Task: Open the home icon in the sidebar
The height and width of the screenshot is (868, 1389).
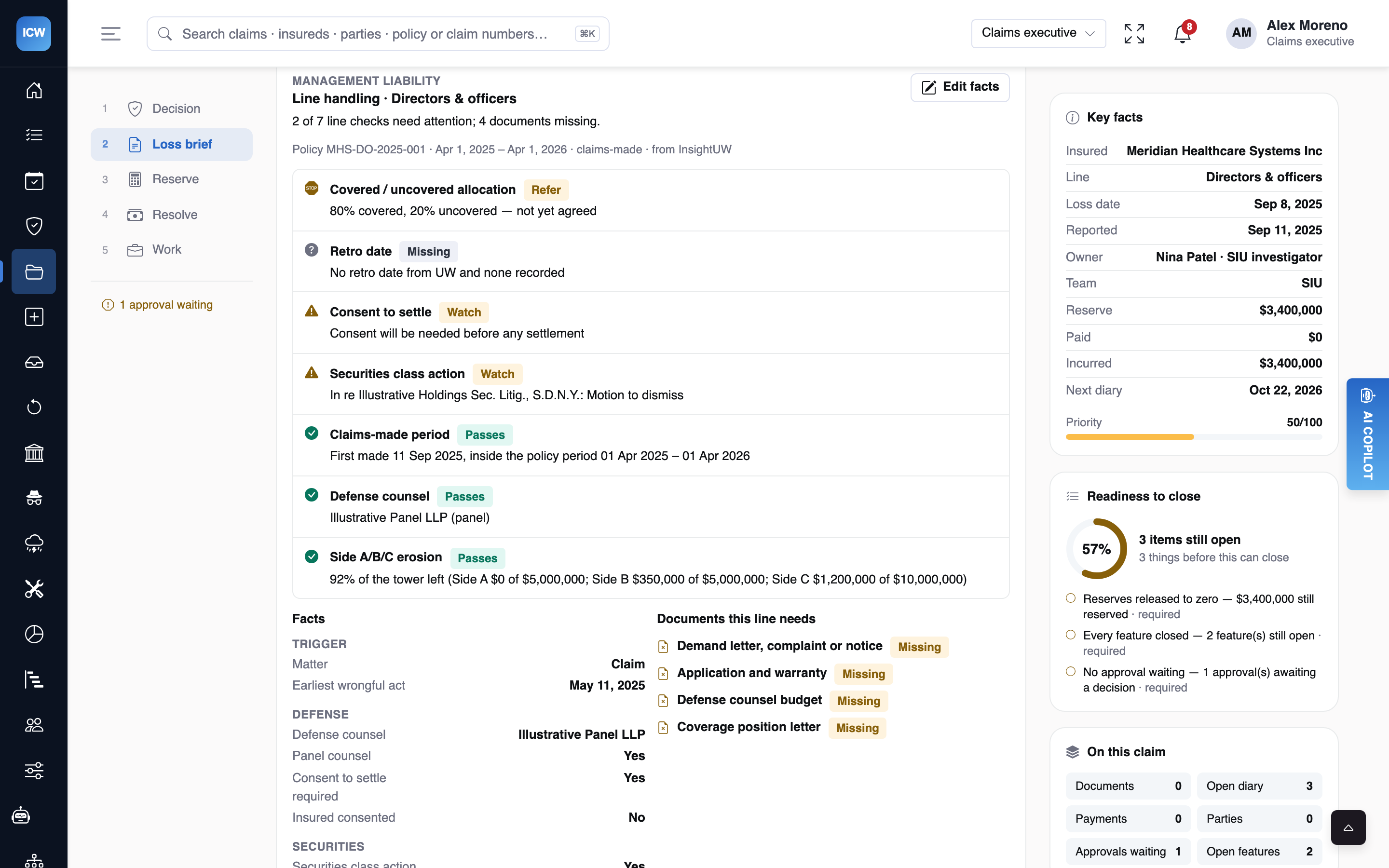Action: click(x=34, y=90)
